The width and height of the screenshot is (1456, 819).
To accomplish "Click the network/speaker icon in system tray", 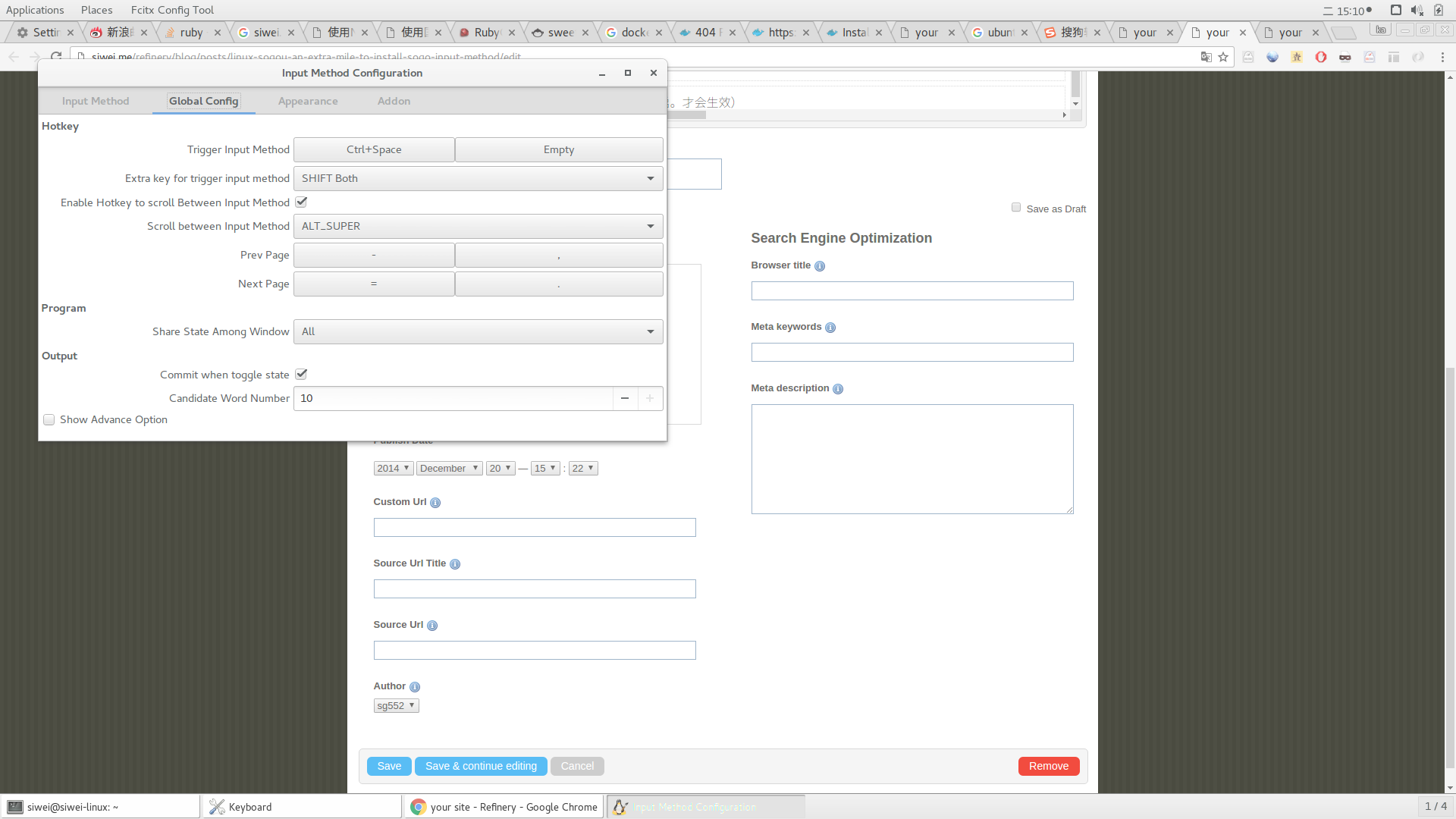I will click(x=1416, y=9).
